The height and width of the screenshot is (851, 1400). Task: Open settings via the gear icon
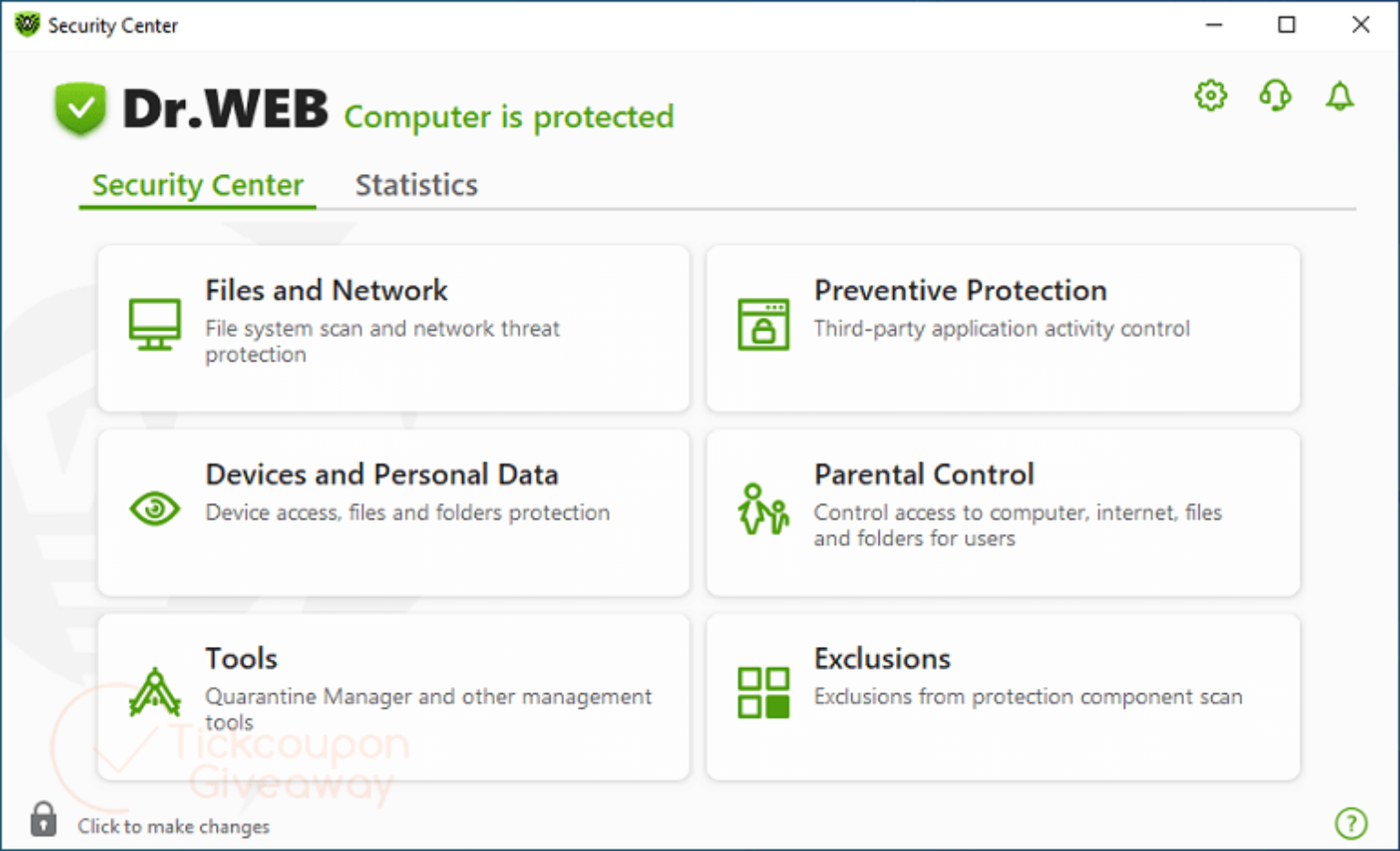pyautogui.click(x=1210, y=96)
